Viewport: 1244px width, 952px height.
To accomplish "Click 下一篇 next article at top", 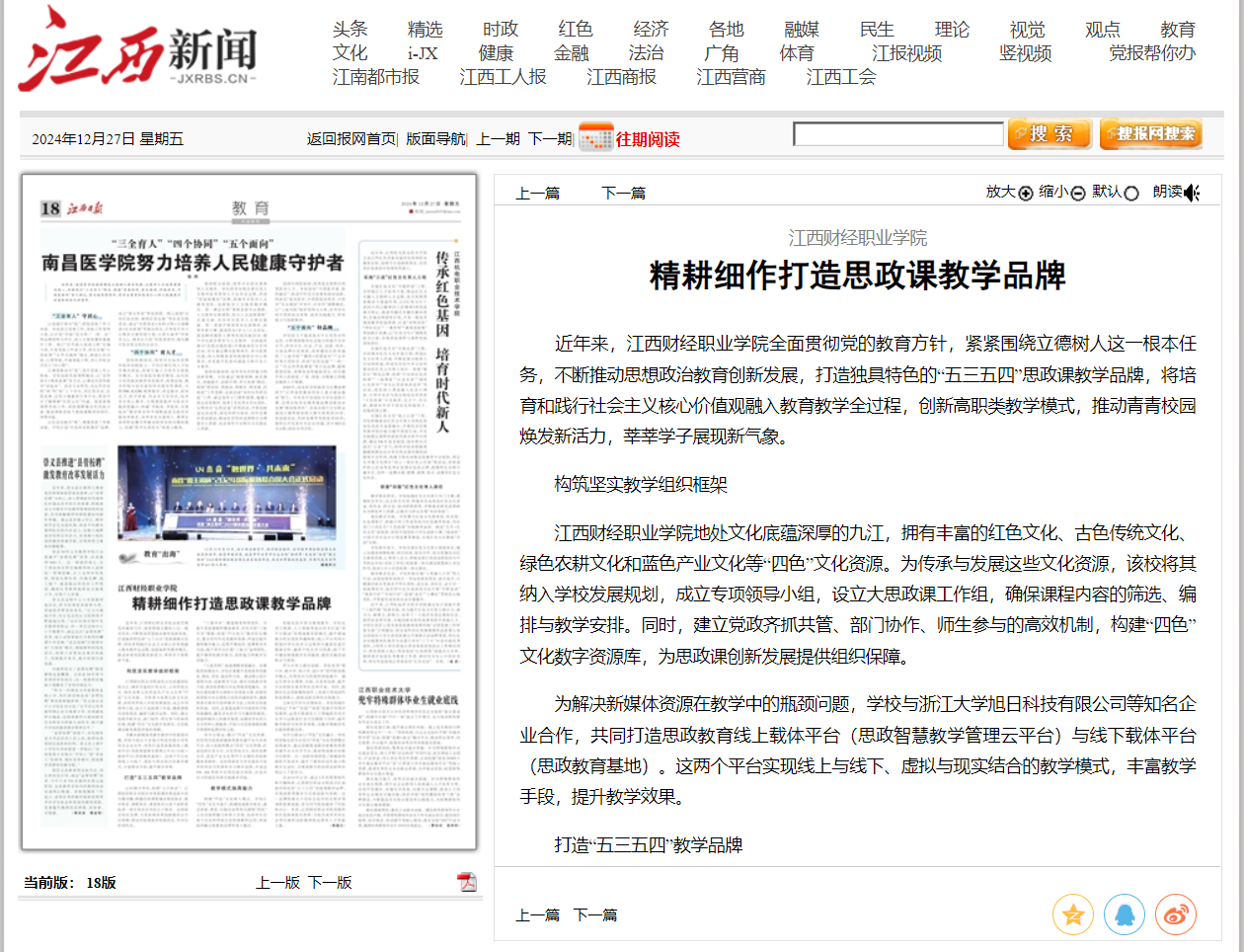I will click(x=623, y=194).
